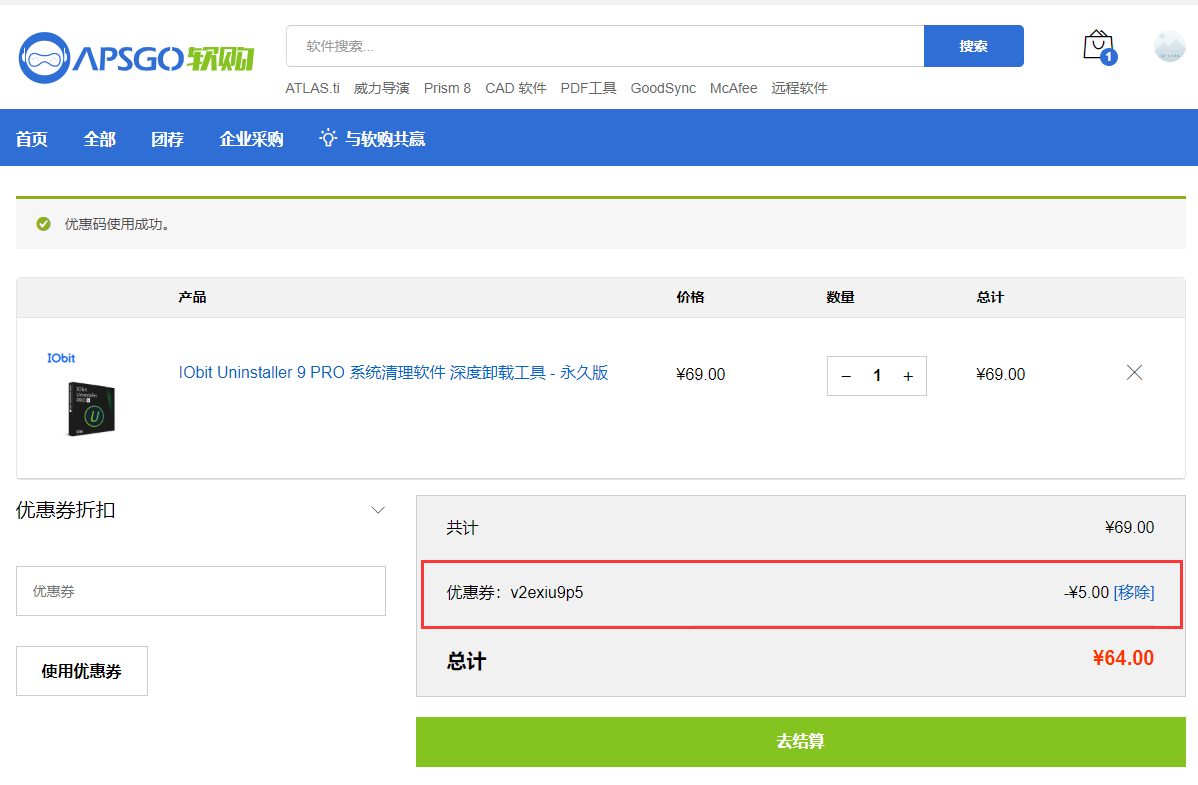
Task: Open the IObit Uninstaller 9 PRO product link
Action: [393, 373]
